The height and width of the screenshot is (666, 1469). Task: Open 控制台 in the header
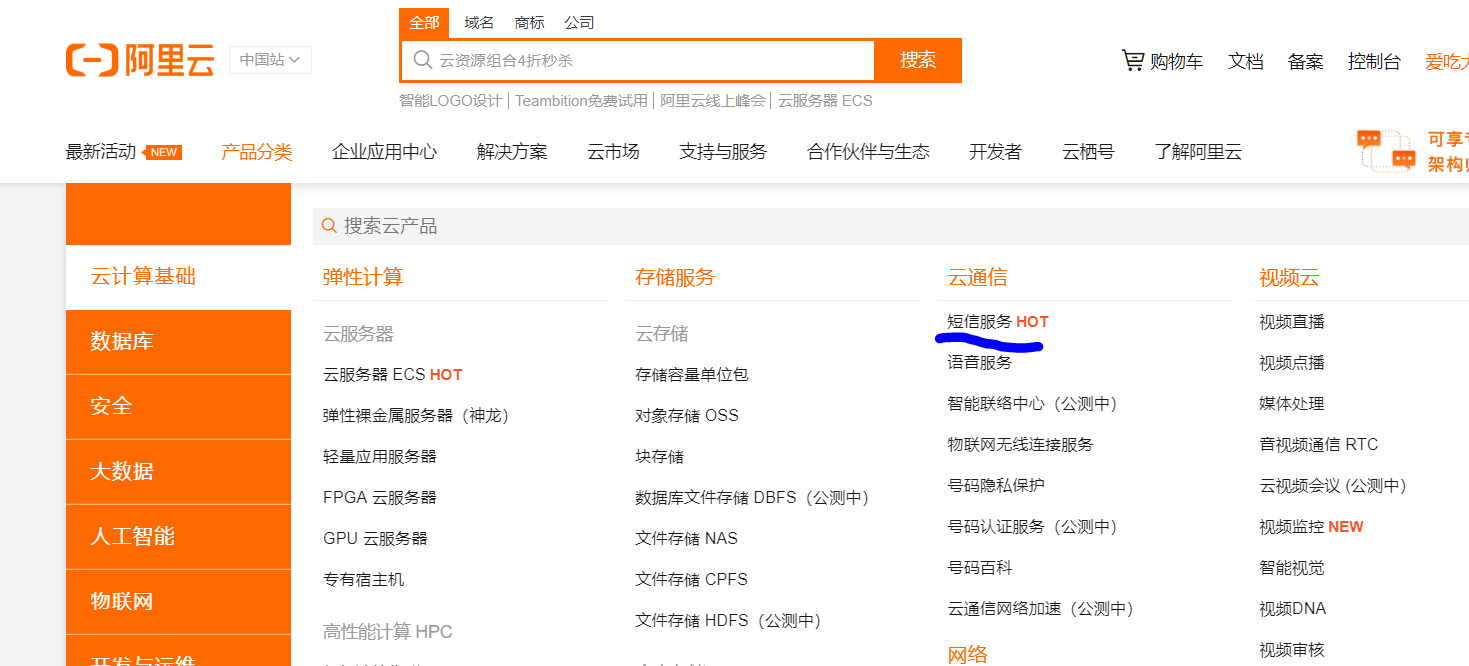pyautogui.click(x=1374, y=61)
